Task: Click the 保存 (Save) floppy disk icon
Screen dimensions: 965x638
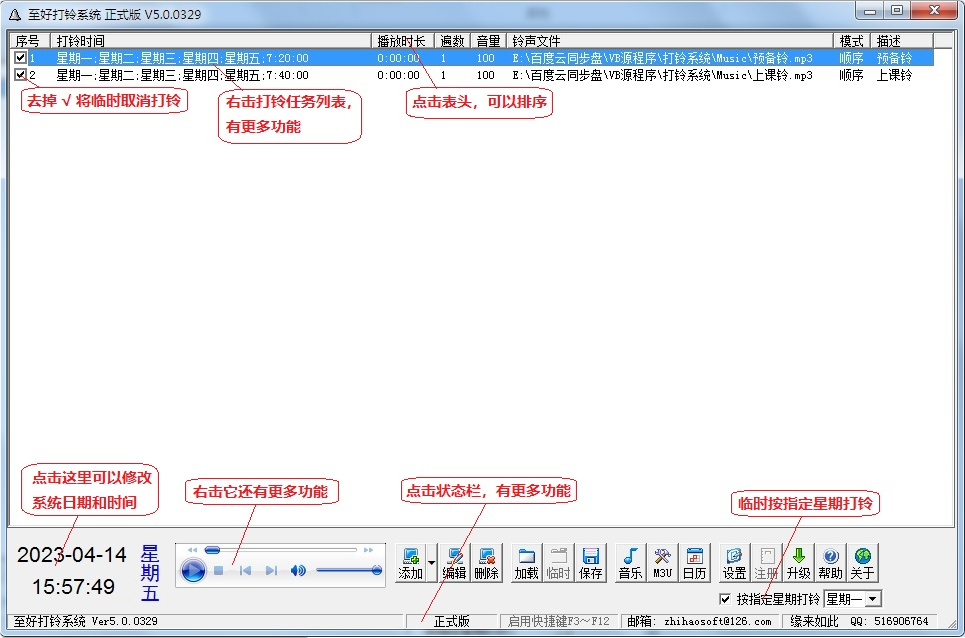Action: pyautogui.click(x=592, y=561)
